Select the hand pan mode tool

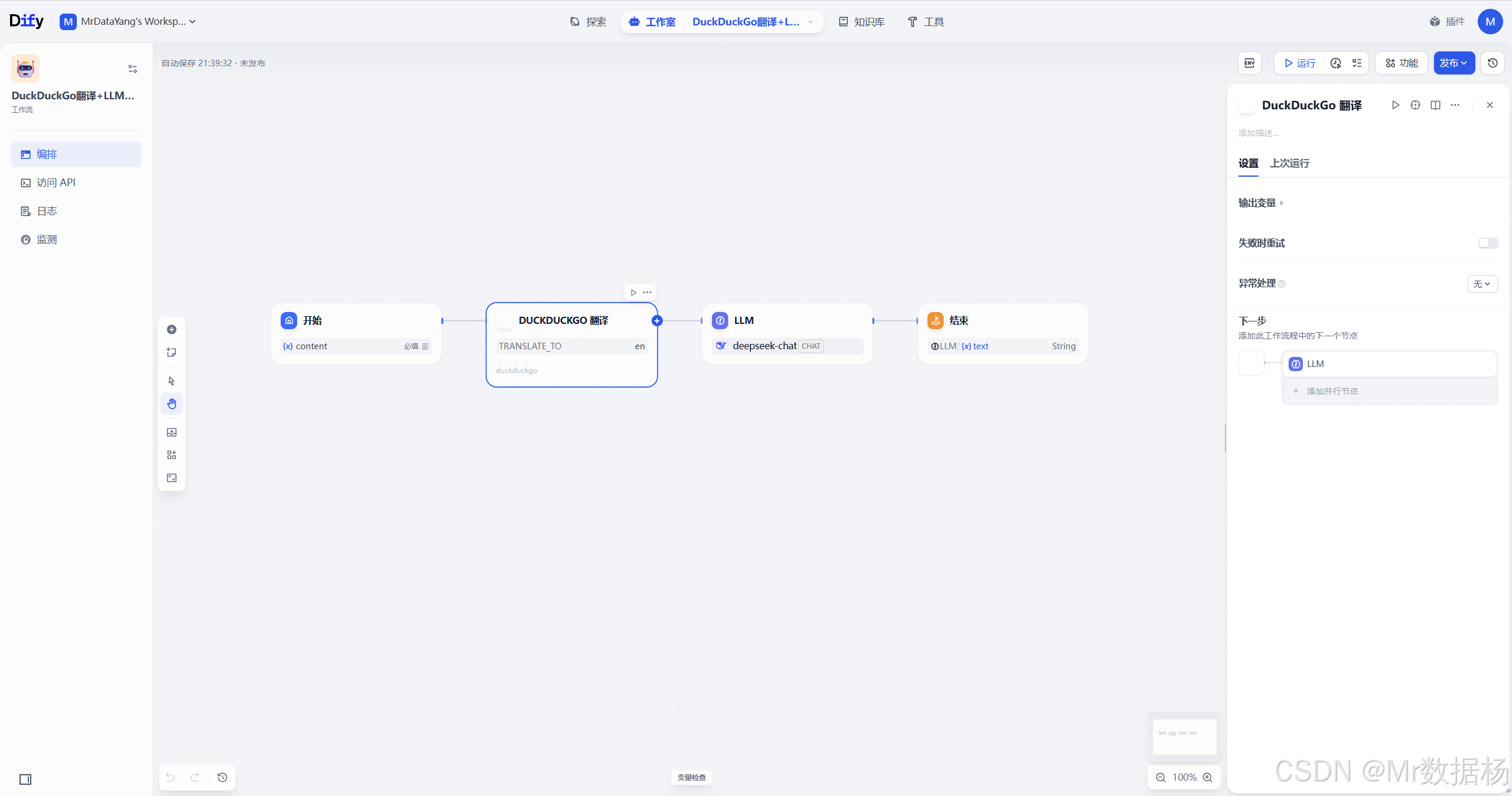(171, 404)
